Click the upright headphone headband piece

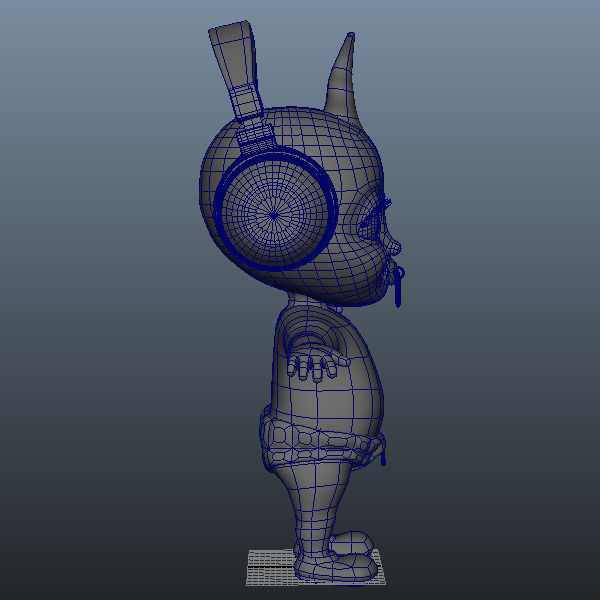click(237, 70)
